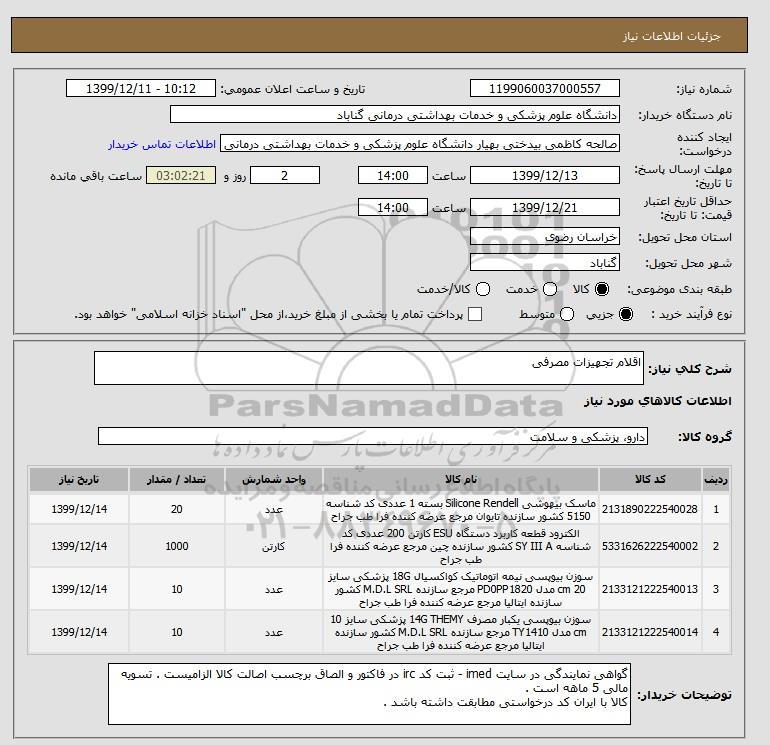Viewport: 770px width, 745px height.
Task: Select the جزیی purchase process radio
Action: [626, 314]
